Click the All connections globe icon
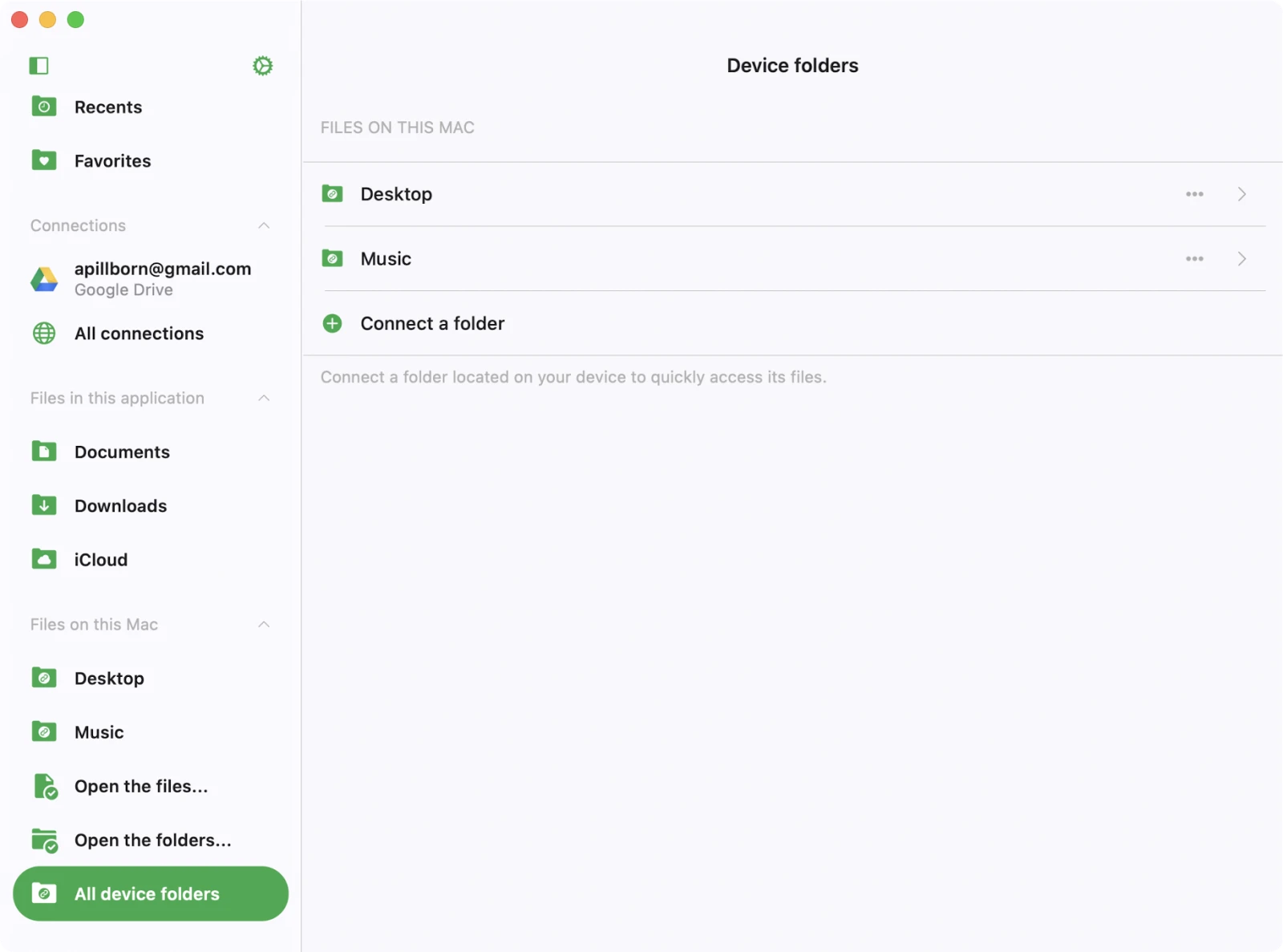The image size is (1283, 952). [44, 333]
